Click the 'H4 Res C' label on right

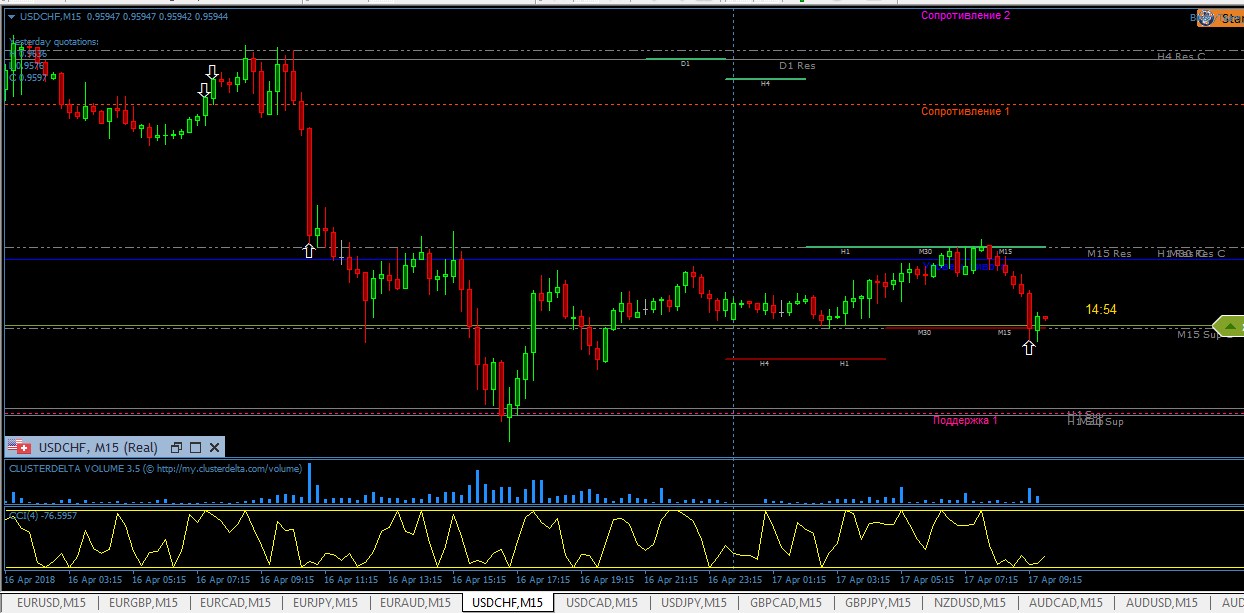coord(1181,57)
